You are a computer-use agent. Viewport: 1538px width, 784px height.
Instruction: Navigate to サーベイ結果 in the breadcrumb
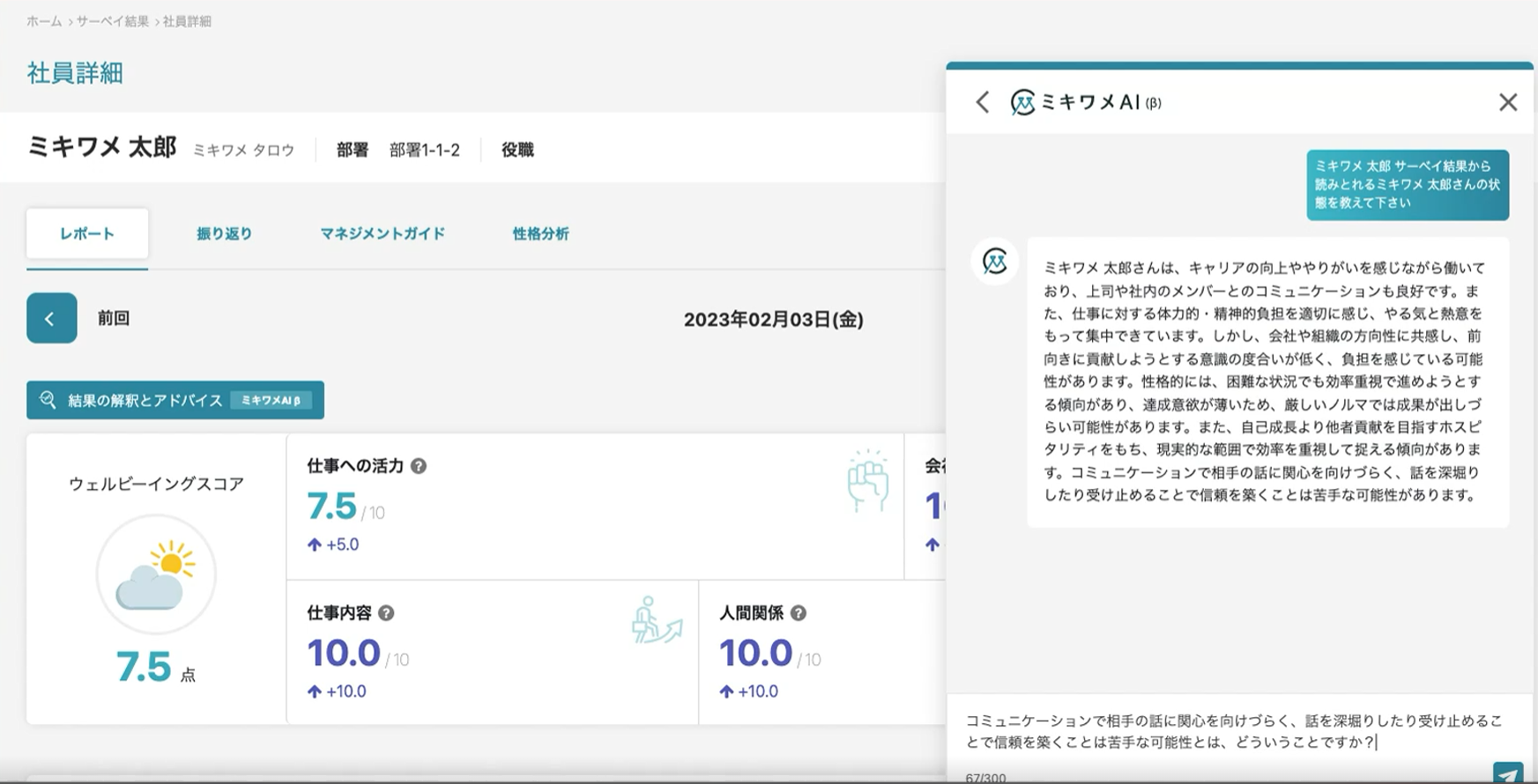coord(112,21)
